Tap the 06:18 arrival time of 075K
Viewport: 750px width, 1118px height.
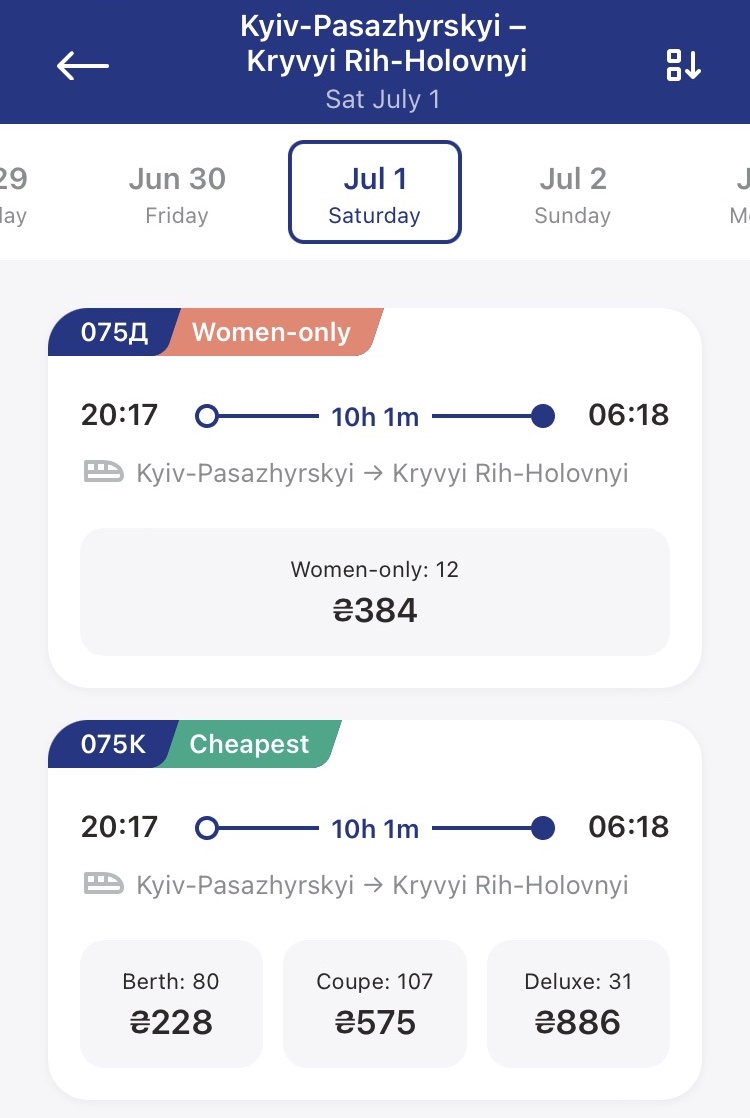pos(628,827)
